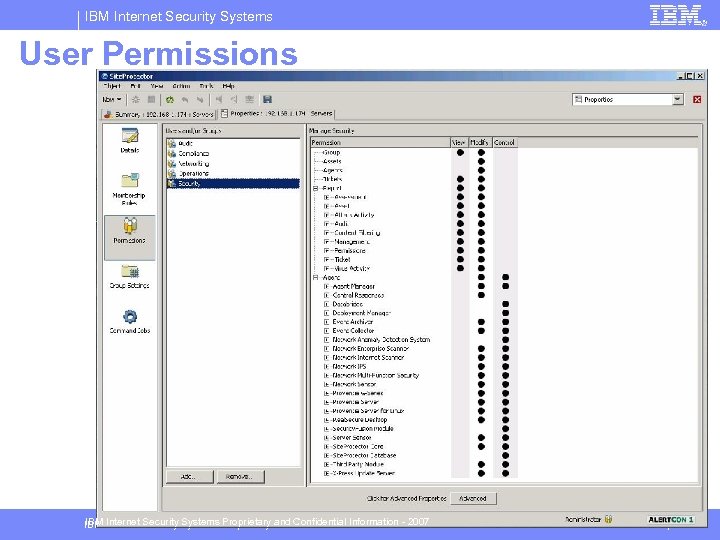Select the Network Anomaly Detection System row
Image resolution: width=720 pixels, height=540 pixels.
click(x=381, y=340)
